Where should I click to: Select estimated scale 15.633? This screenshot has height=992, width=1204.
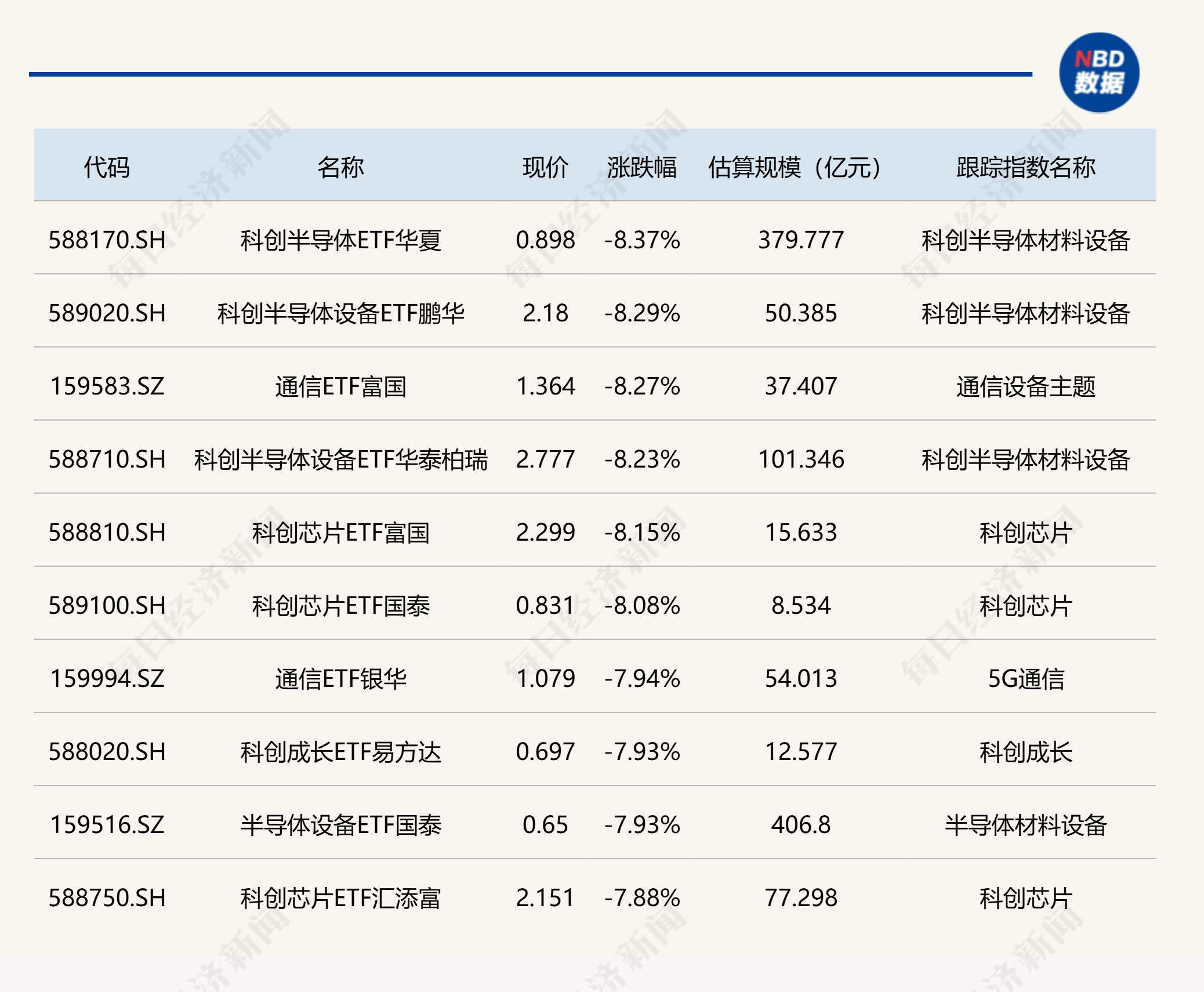(800, 533)
